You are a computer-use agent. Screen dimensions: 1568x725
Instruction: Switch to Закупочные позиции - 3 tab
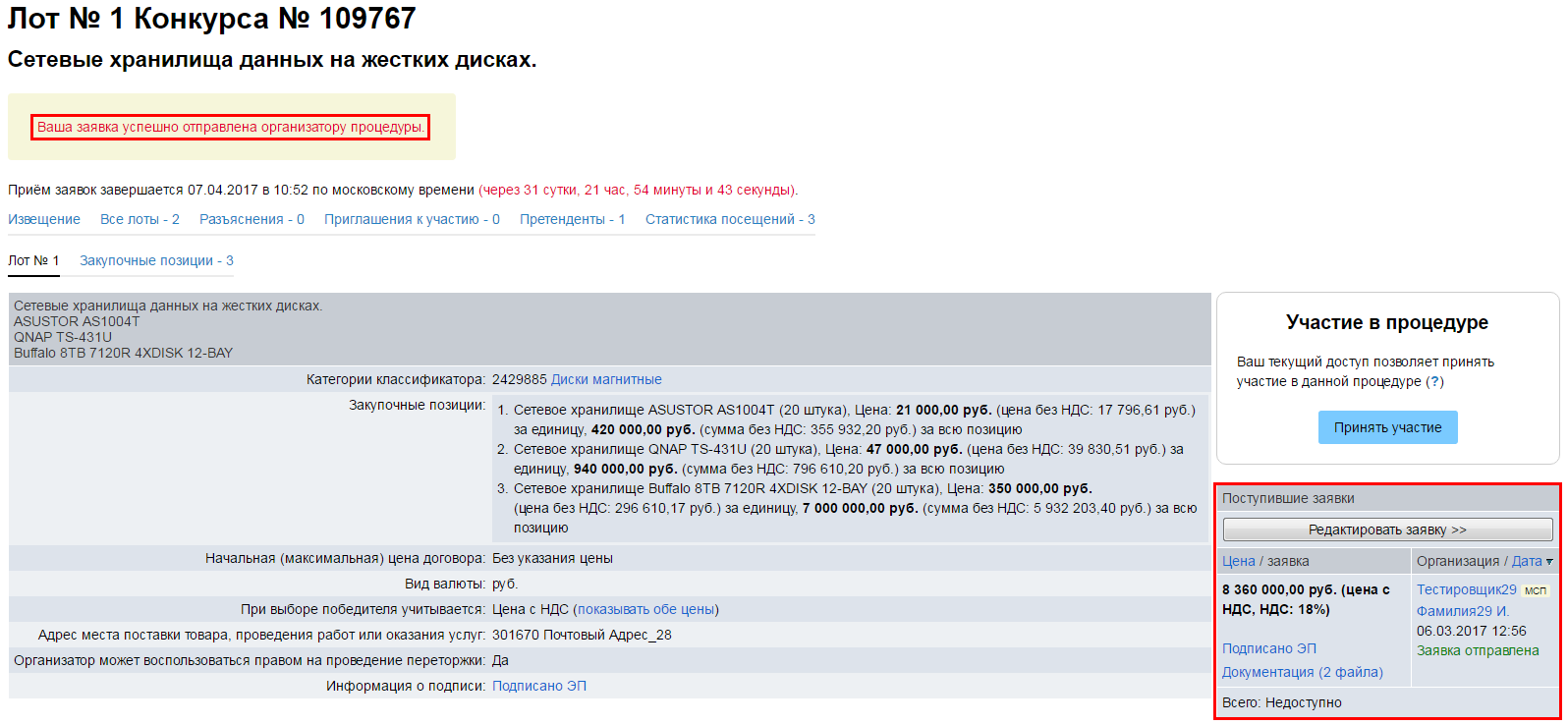pos(156,260)
